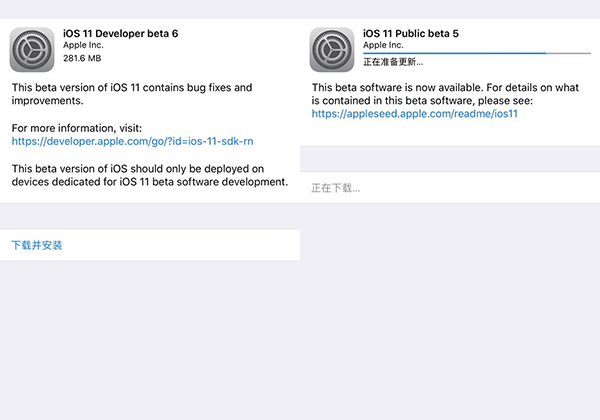This screenshot has height=420, width=600.
Task: Click "Apple Inc." under Developer beta 6
Action: click(83, 45)
